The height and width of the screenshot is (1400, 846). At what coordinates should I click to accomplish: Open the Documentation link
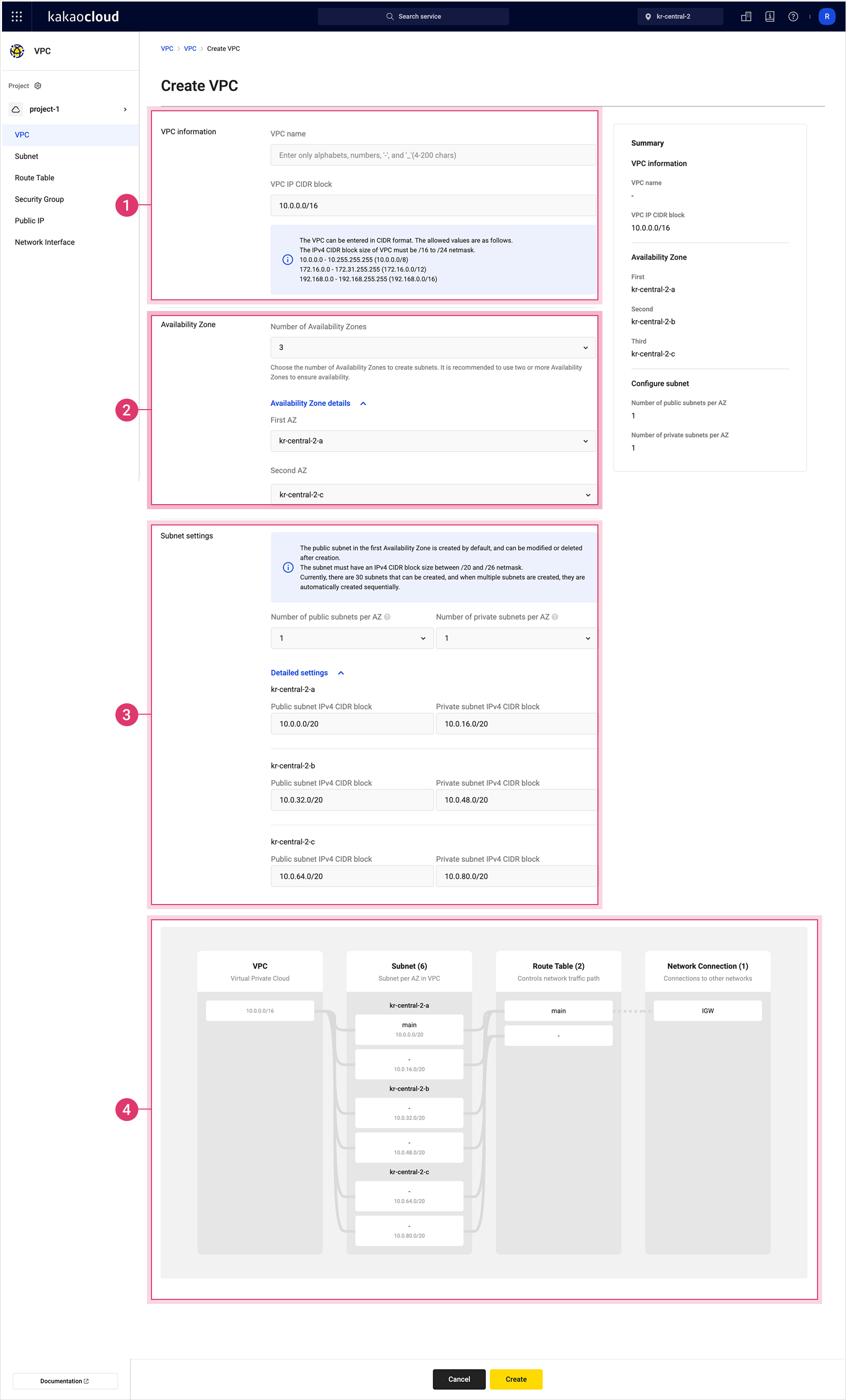coord(65,1381)
